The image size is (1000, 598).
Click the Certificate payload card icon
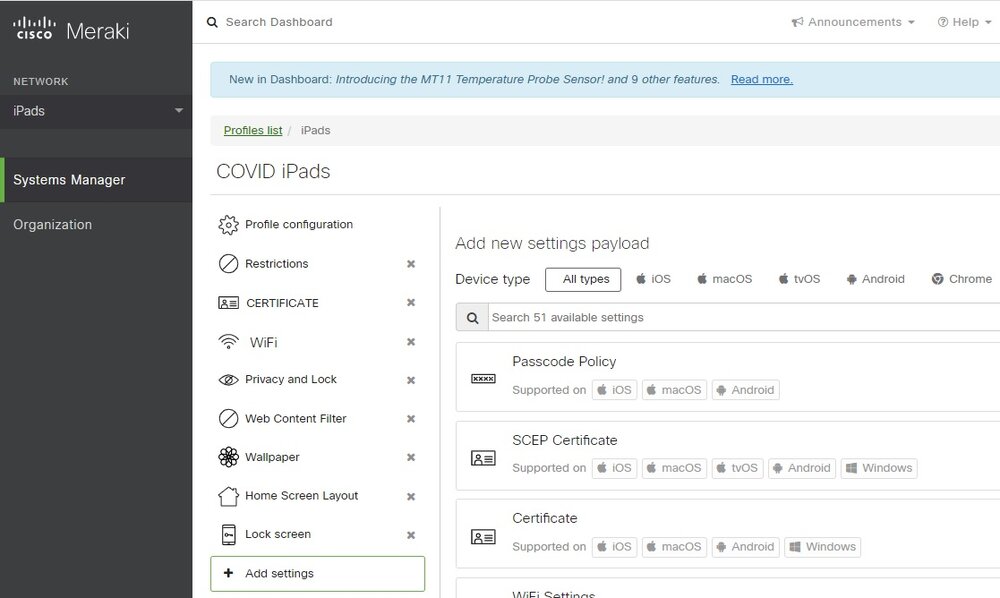coord(483,537)
